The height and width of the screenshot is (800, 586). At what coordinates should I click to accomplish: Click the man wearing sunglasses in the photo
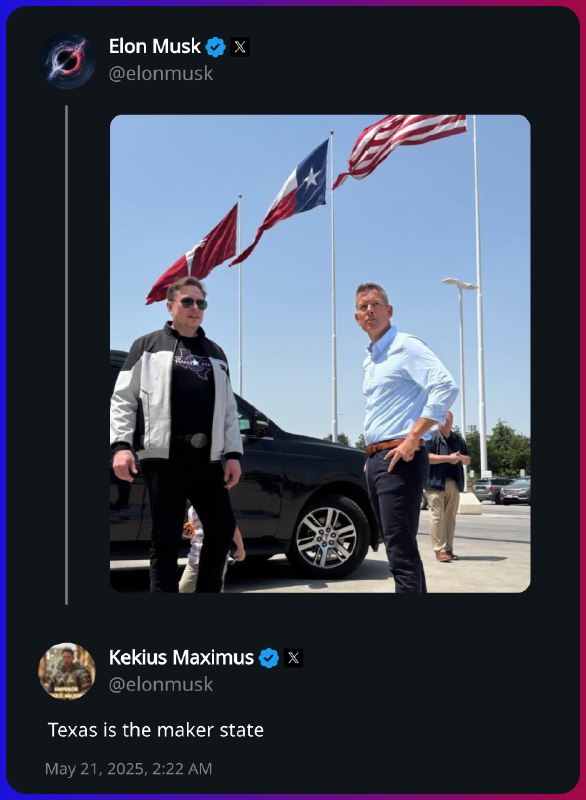176,434
